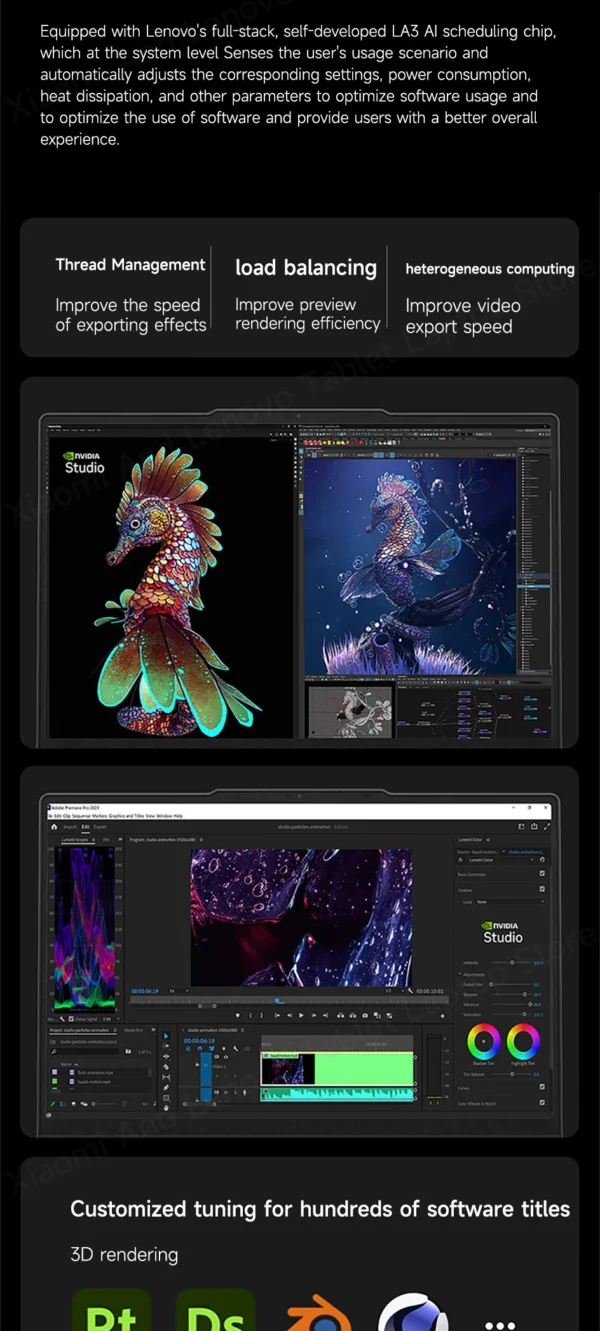
Task: Click the Program monitor playhead marker
Action: point(278,1001)
